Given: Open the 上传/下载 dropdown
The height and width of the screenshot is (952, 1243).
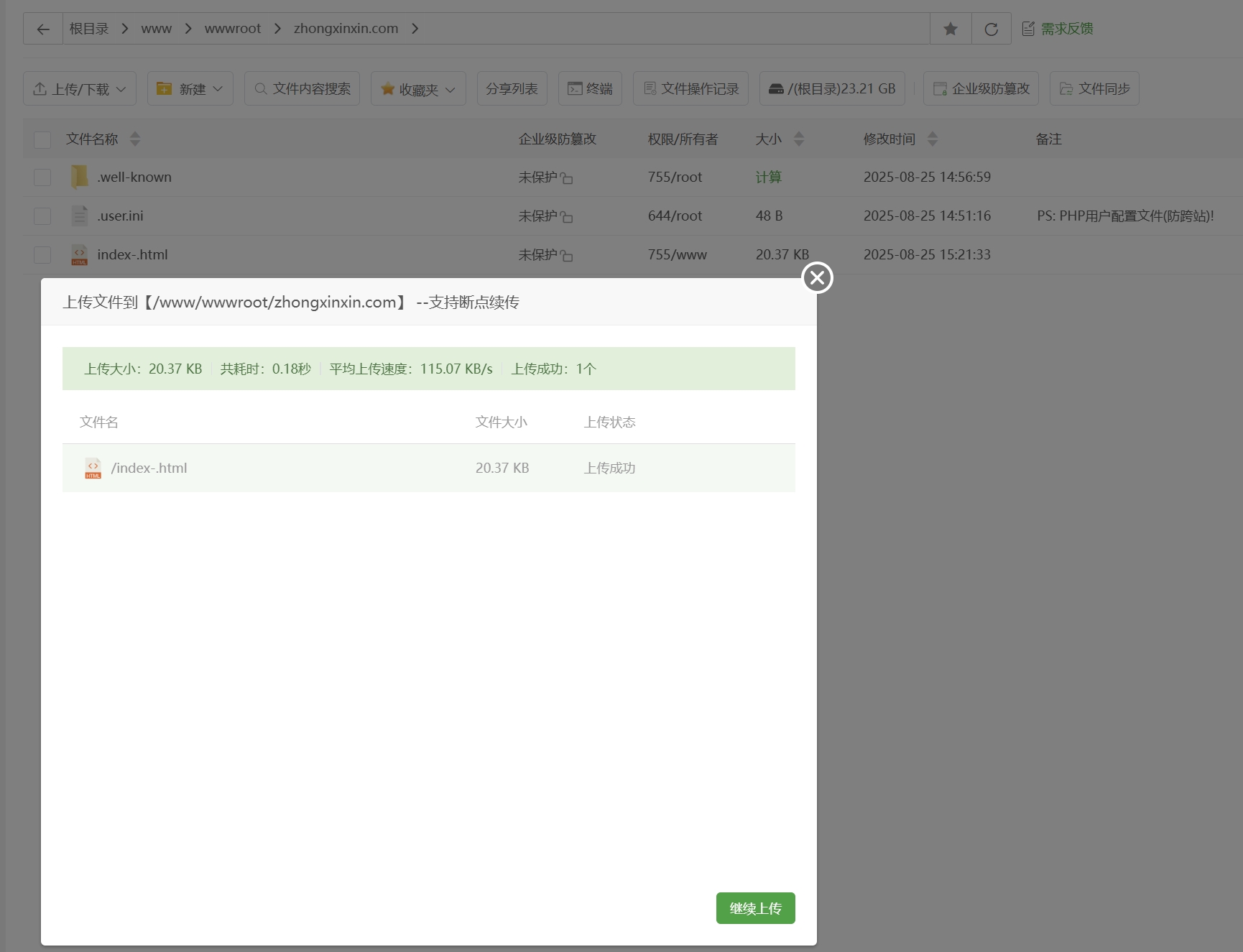Looking at the screenshot, I should 80,88.
